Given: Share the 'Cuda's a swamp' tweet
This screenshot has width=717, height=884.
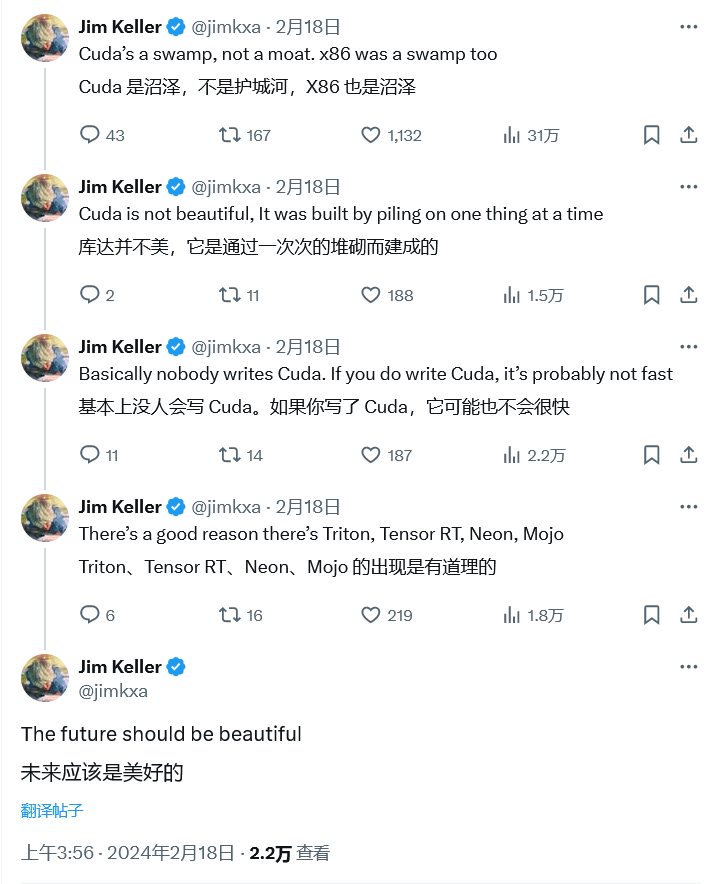Looking at the screenshot, I should [688, 135].
